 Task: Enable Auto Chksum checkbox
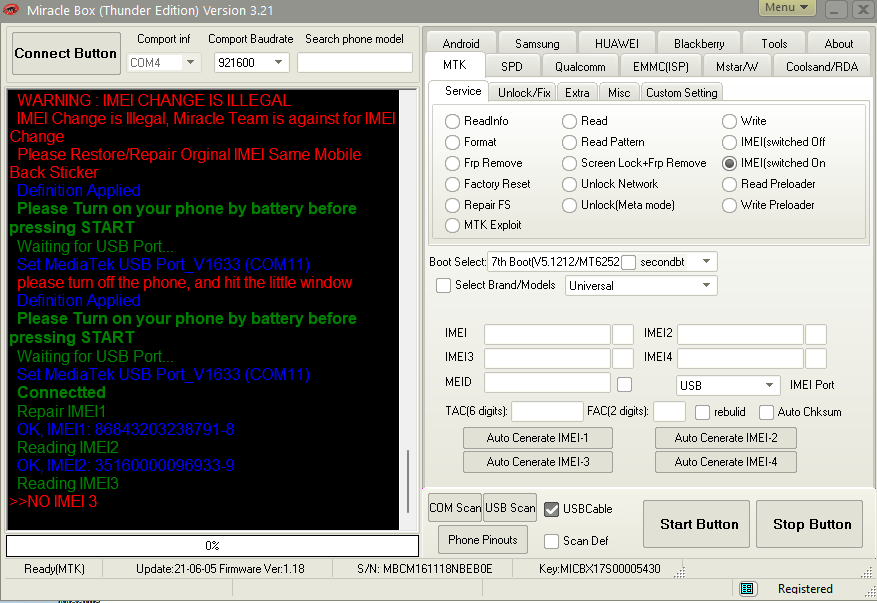coord(766,412)
